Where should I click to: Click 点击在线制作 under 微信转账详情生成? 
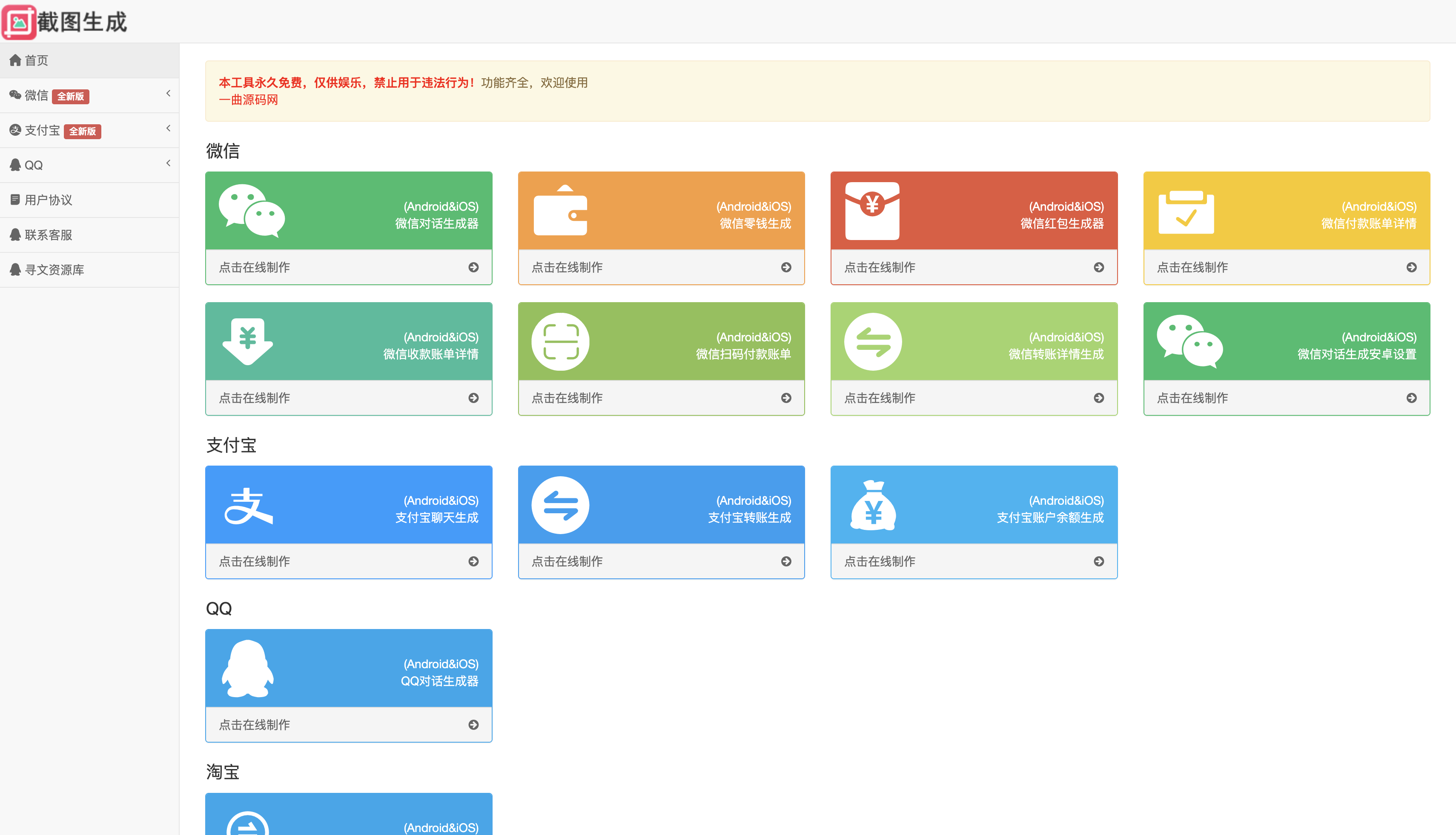pyautogui.click(x=880, y=398)
